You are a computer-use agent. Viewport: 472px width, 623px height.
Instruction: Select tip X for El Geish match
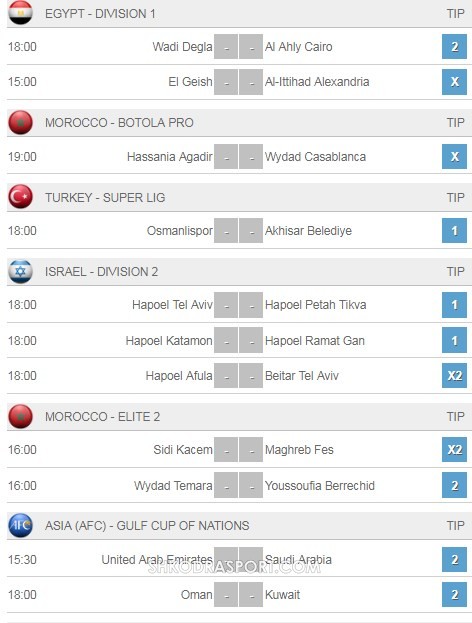pyautogui.click(x=454, y=82)
